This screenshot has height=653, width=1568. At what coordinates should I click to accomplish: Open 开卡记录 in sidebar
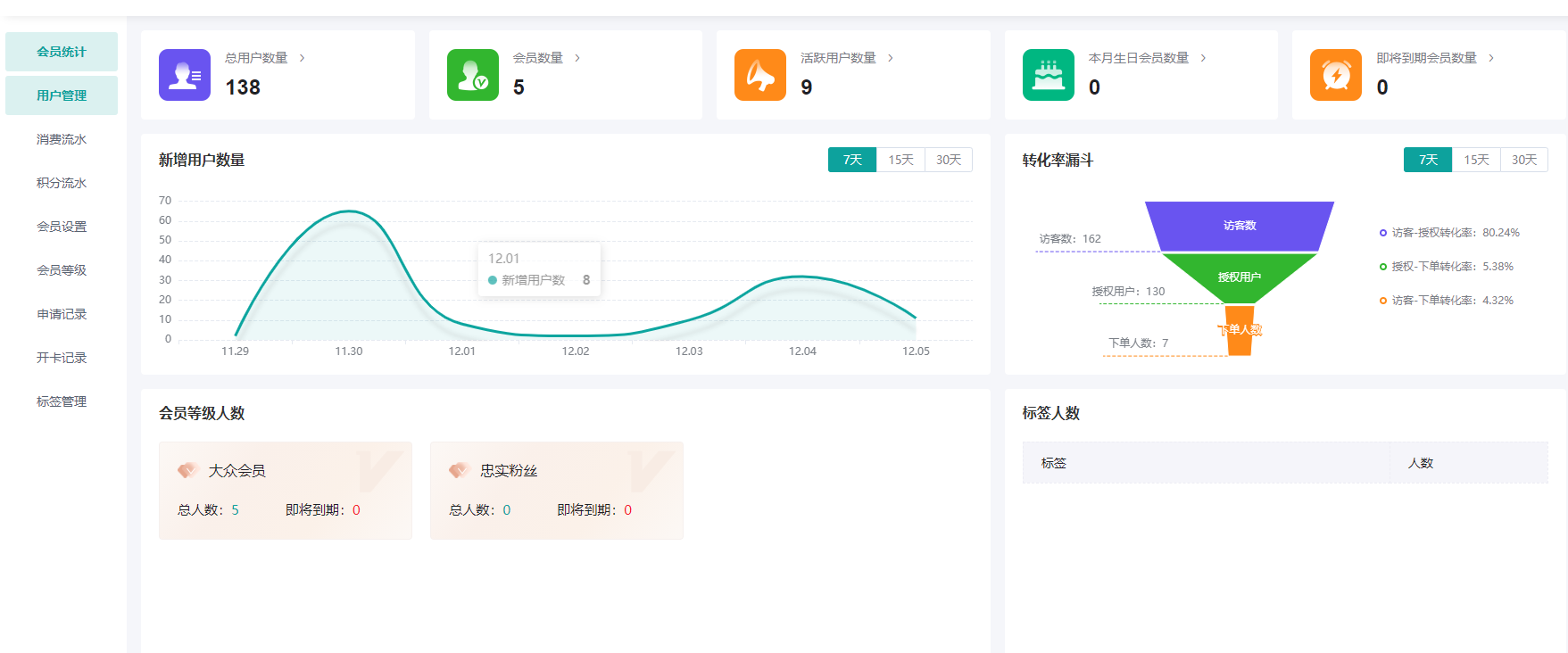click(62, 358)
